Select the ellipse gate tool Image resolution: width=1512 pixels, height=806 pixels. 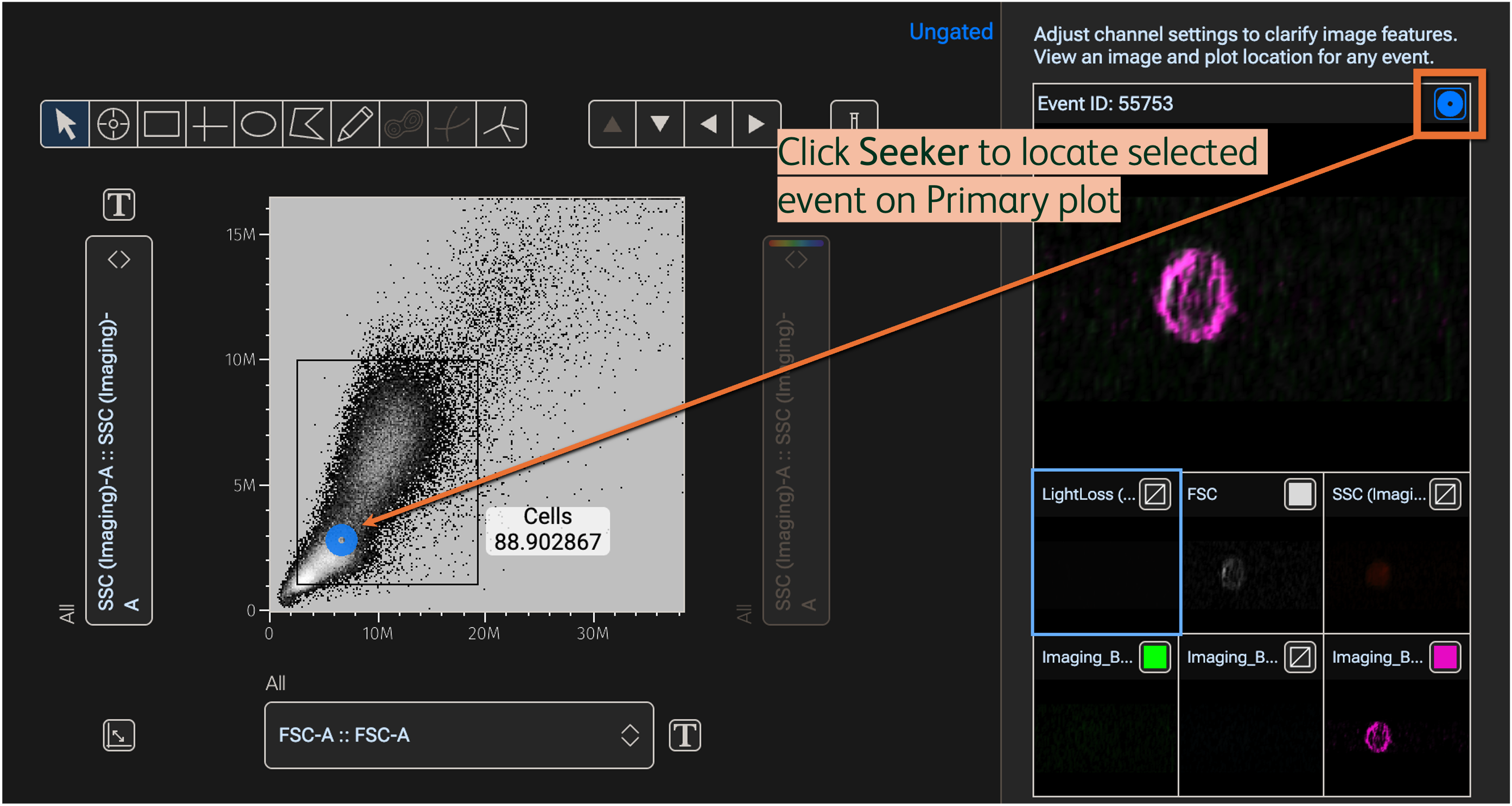[258, 124]
